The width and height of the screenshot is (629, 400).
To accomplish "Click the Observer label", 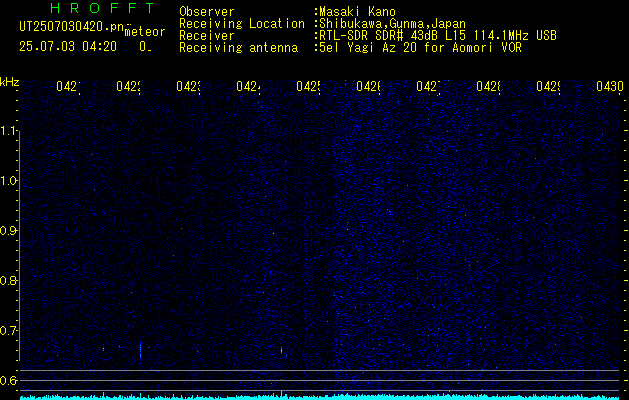I will click(207, 12).
